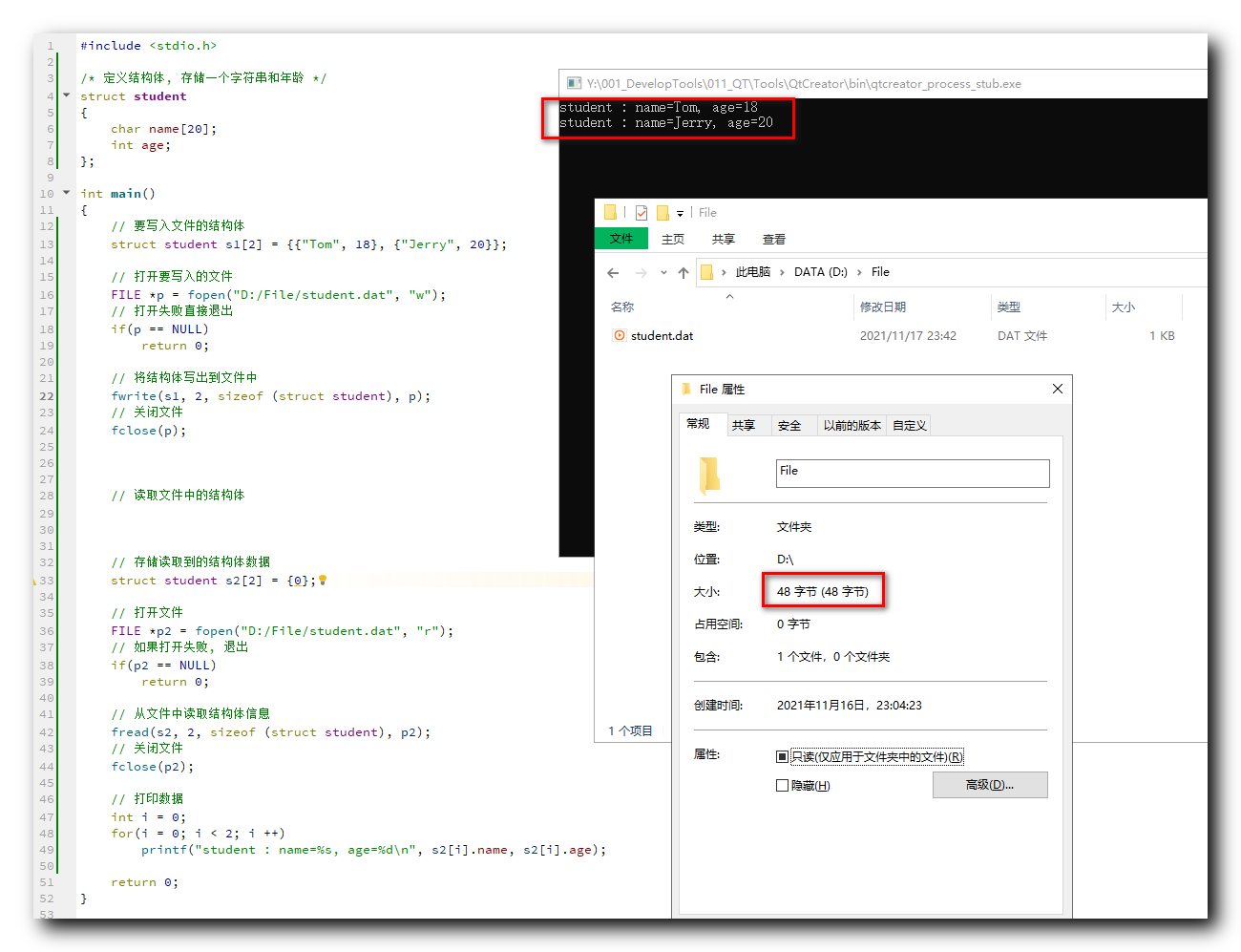Image resolution: width=1241 pixels, height=952 pixels.
Task: Click the Back arrow in Explorer
Action: (613, 273)
